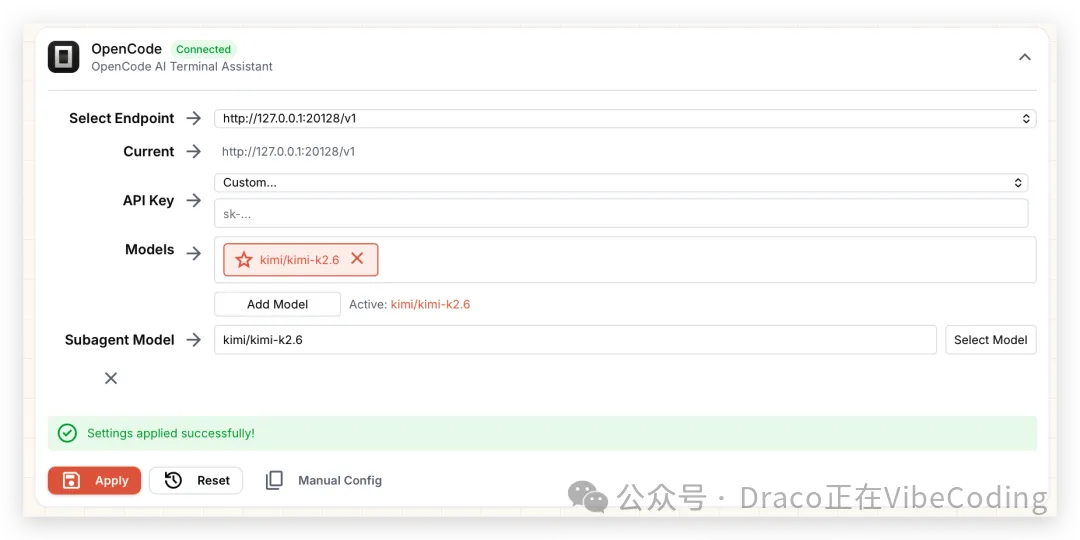
Task: Click the OpenCode app logo icon
Action: coord(63,56)
